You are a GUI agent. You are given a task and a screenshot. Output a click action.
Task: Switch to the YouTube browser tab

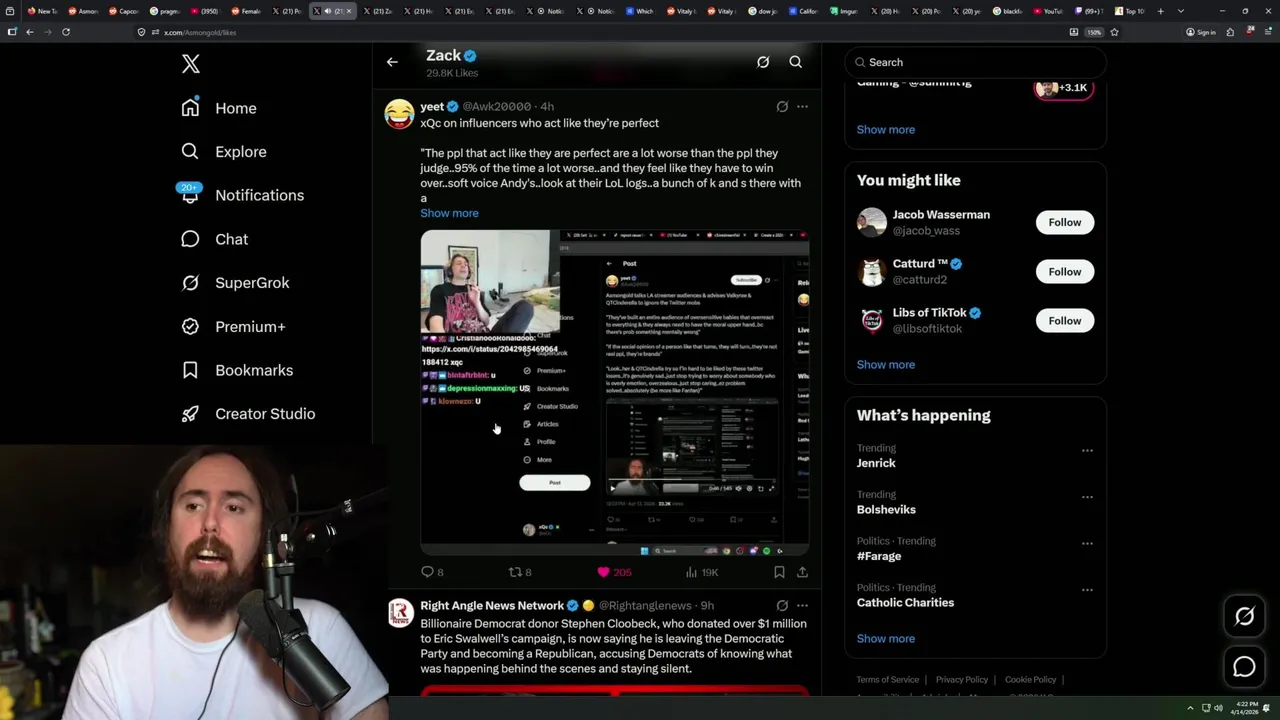click(x=1047, y=11)
